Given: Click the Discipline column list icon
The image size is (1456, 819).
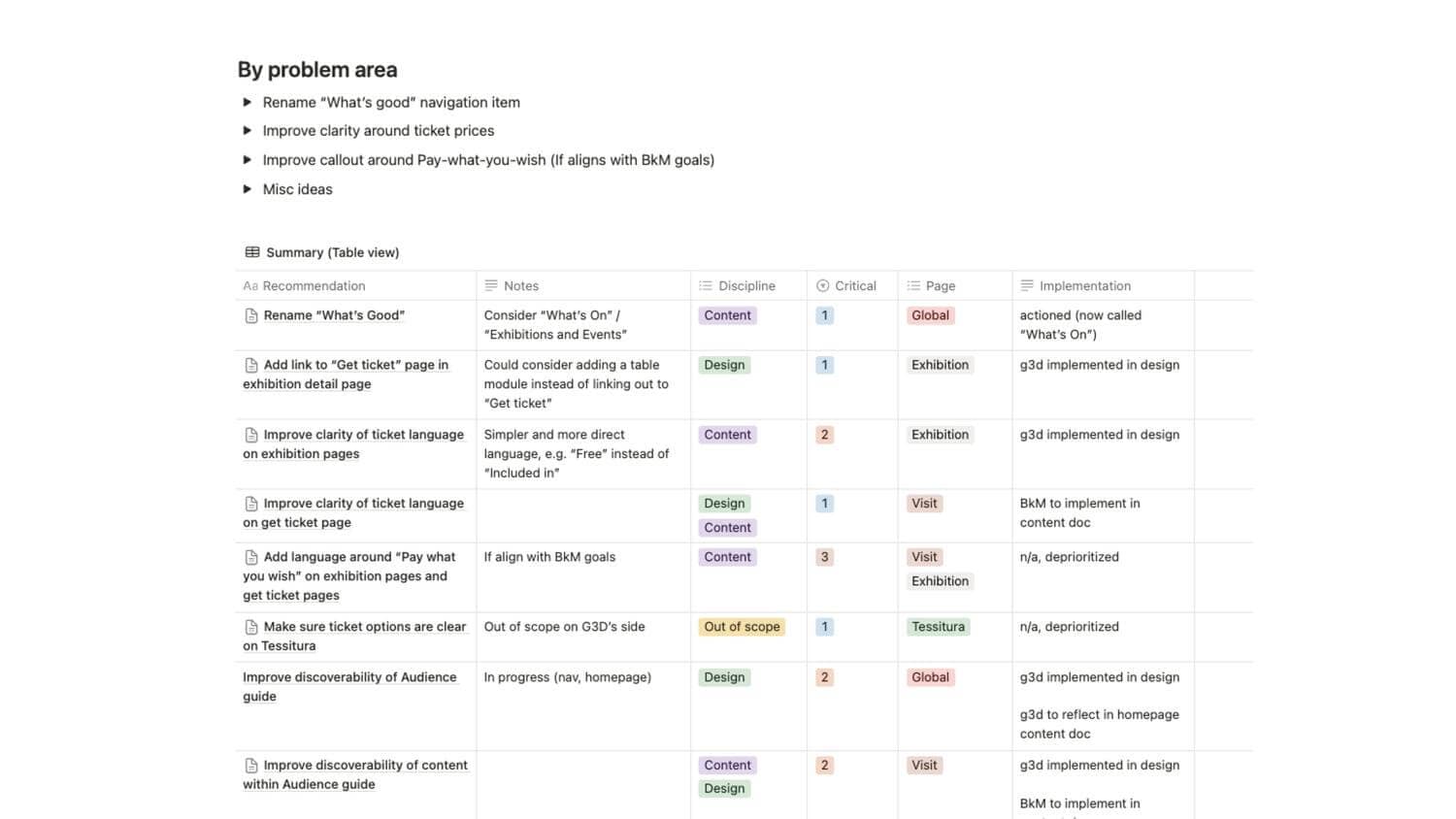Looking at the screenshot, I should [x=706, y=286].
